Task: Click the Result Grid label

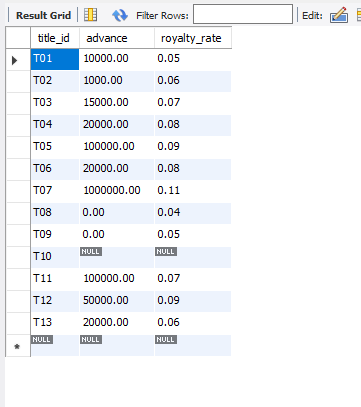Action: click(x=43, y=15)
